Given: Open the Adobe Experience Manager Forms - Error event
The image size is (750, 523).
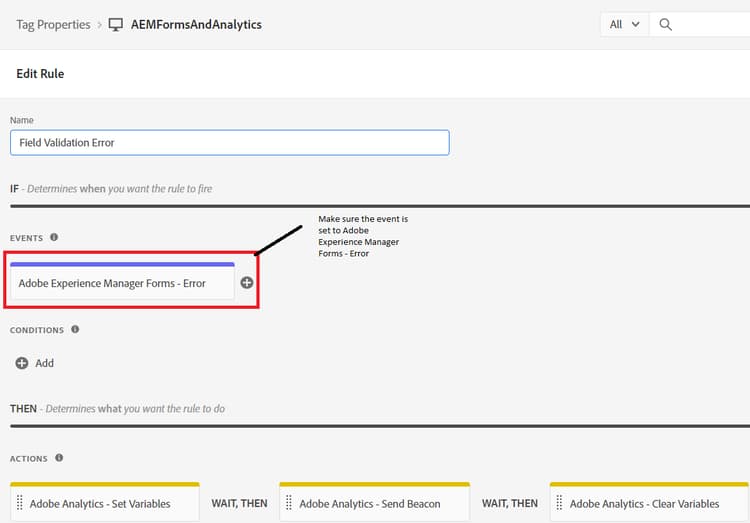Looking at the screenshot, I should (x=122, y=281).
